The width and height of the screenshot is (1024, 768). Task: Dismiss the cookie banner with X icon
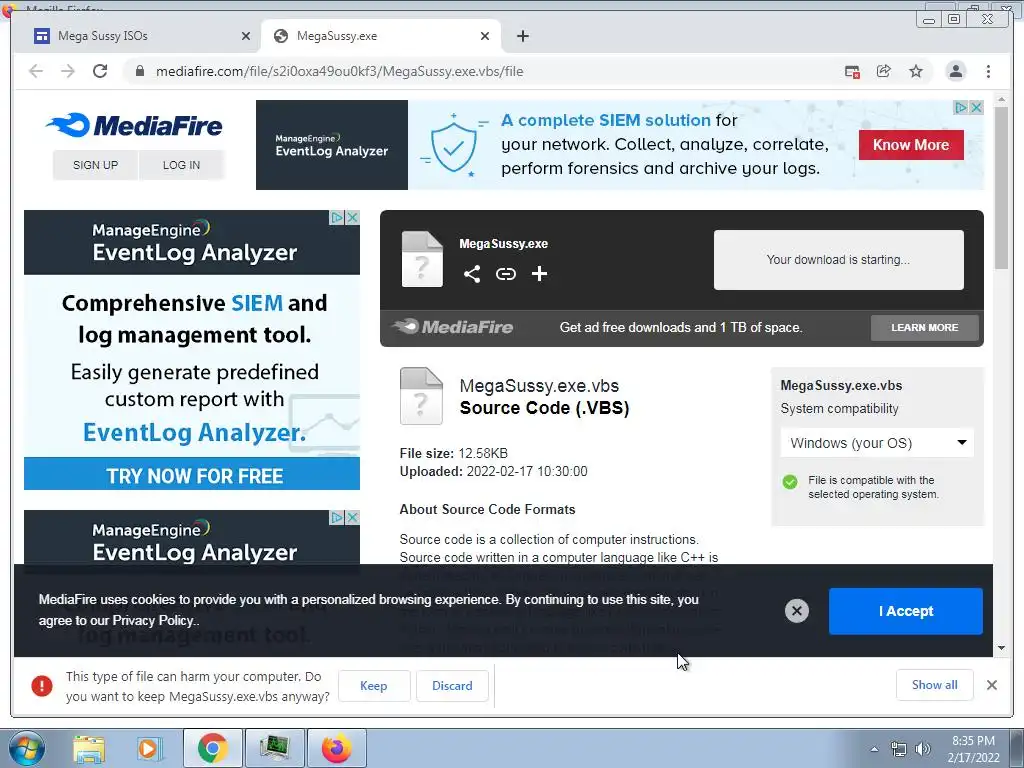pyautogui.click(x=797, y=611)
